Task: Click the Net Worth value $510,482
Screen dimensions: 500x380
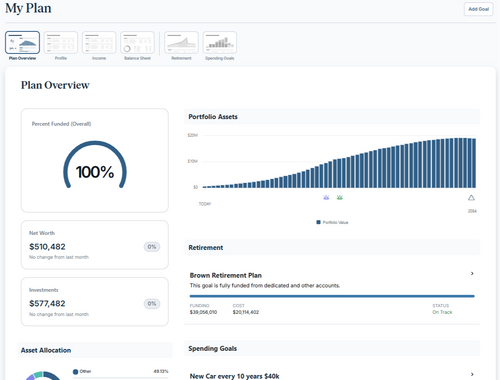Action: (47, 247)
